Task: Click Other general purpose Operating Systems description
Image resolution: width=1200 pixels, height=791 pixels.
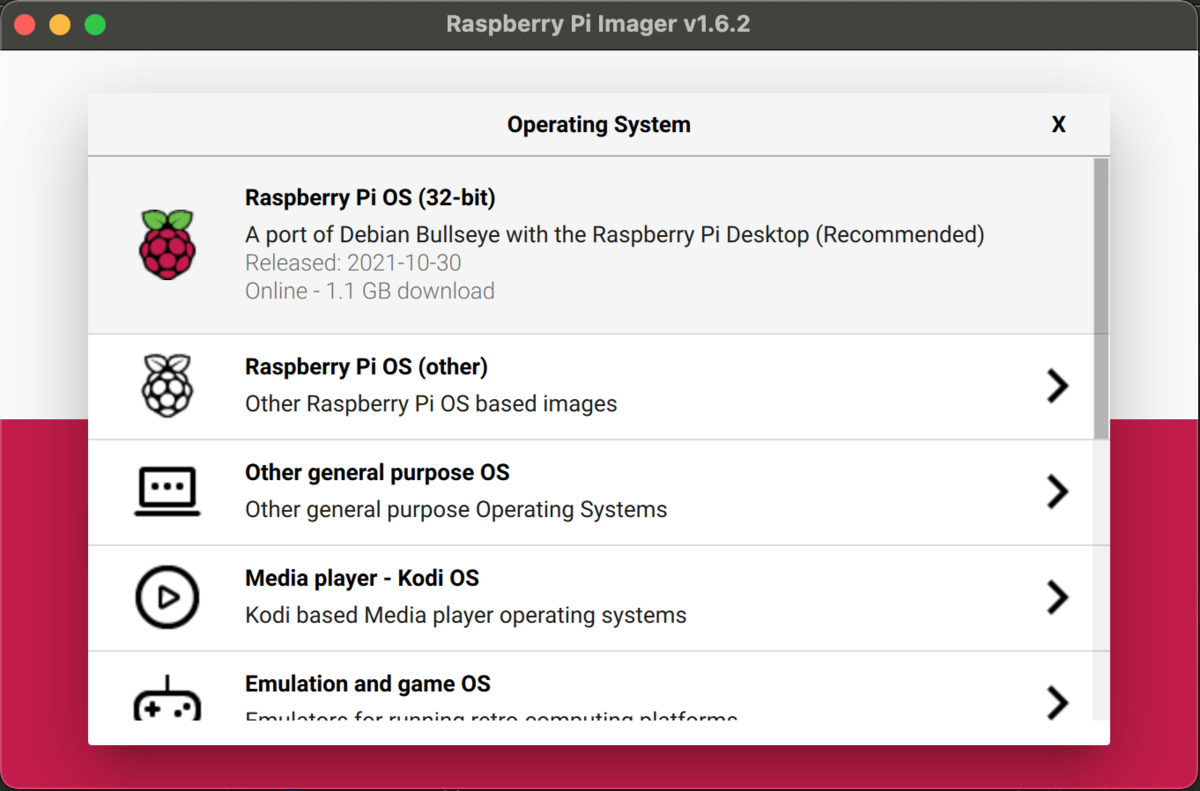Action: tap(456, 510)
